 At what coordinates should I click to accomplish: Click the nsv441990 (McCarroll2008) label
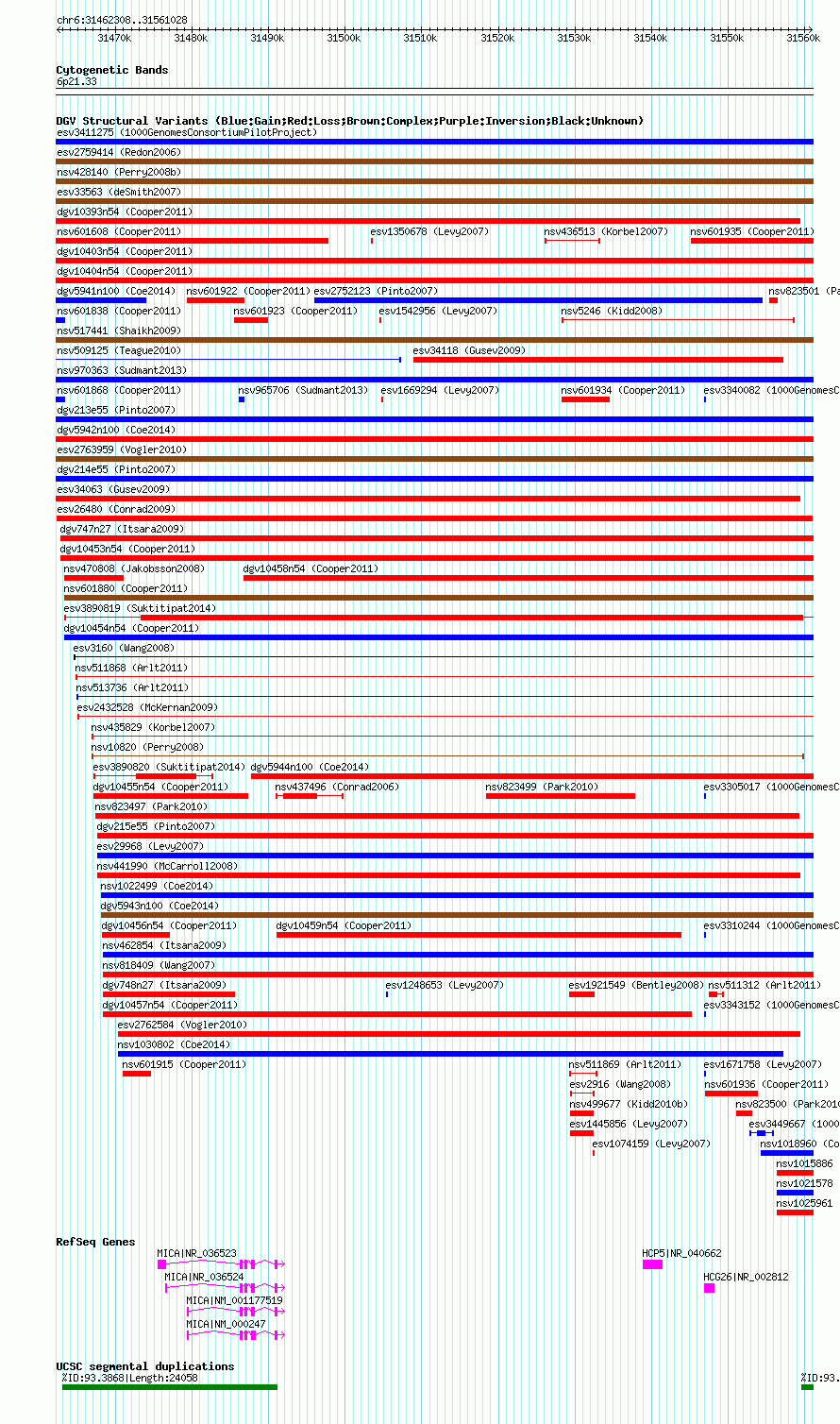[x=167, y=866]
